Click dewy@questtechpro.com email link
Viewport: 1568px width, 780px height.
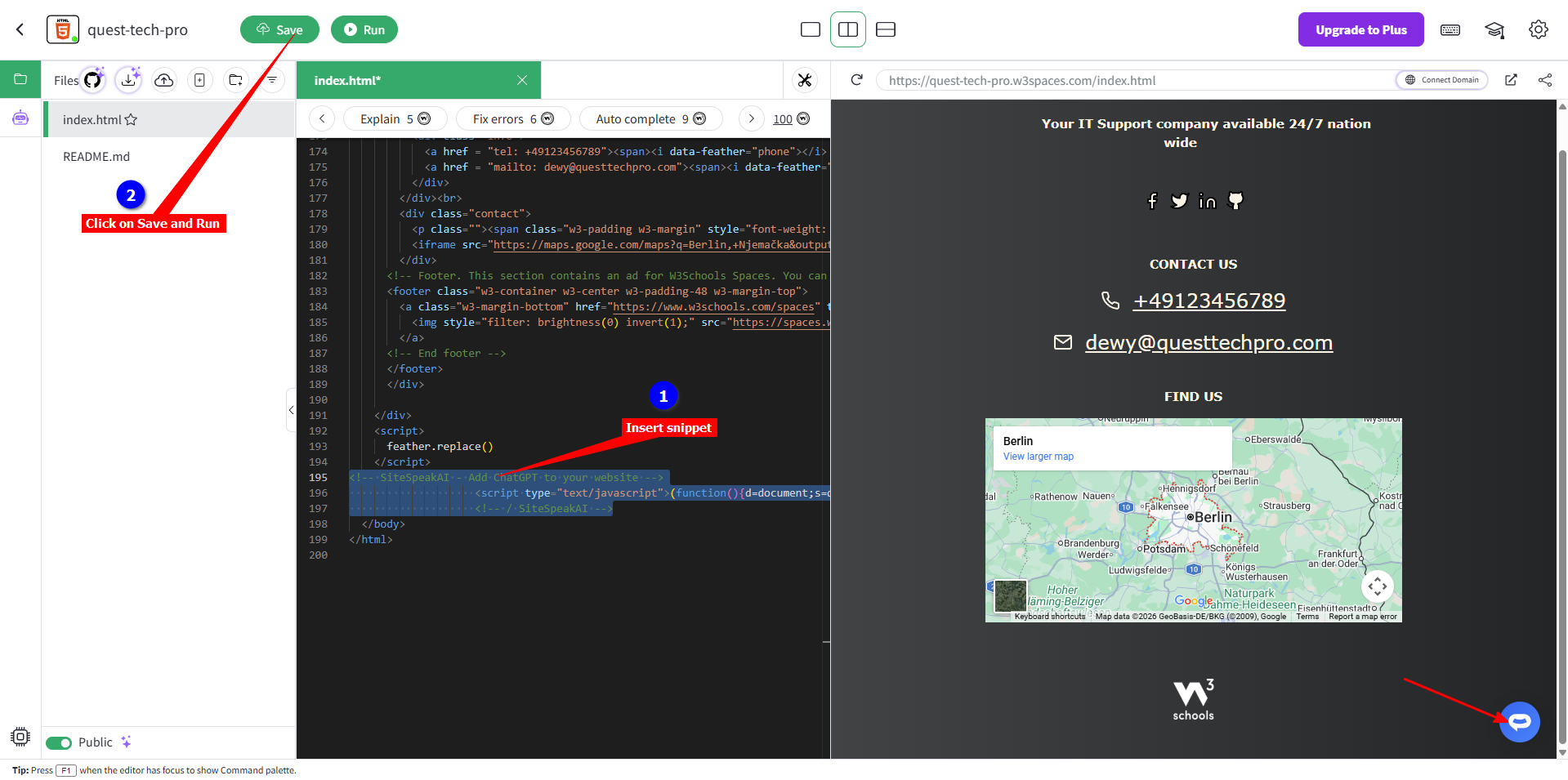[x=1208, y=342]
